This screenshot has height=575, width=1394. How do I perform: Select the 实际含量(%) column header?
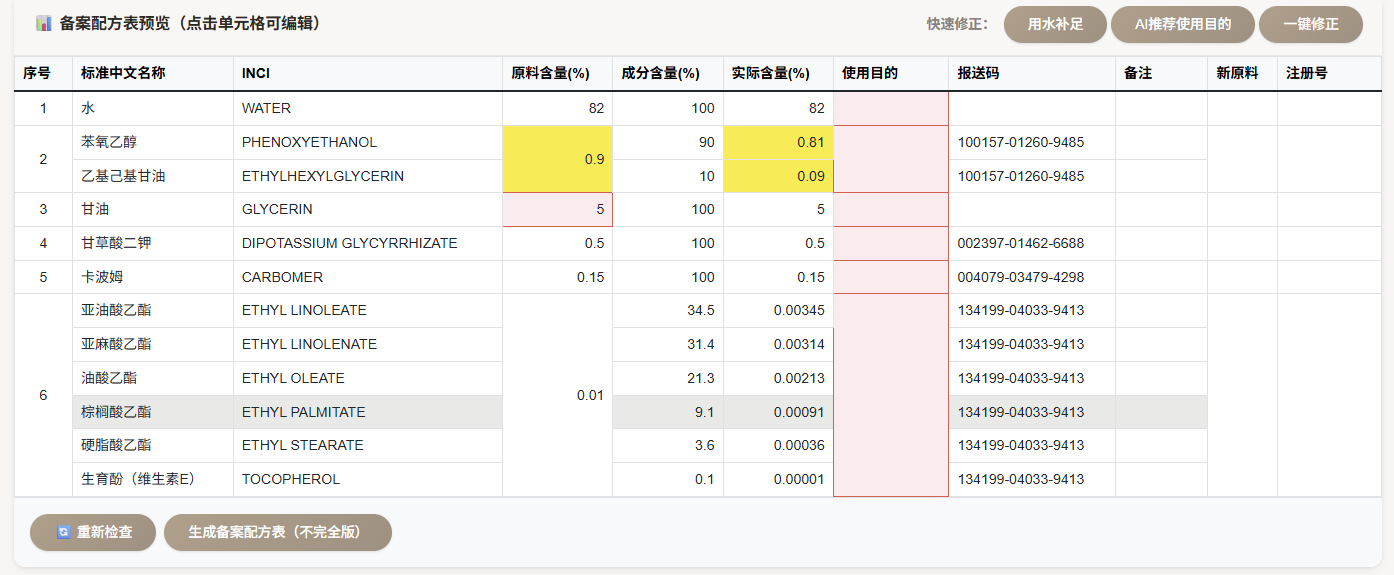(778, 74)
